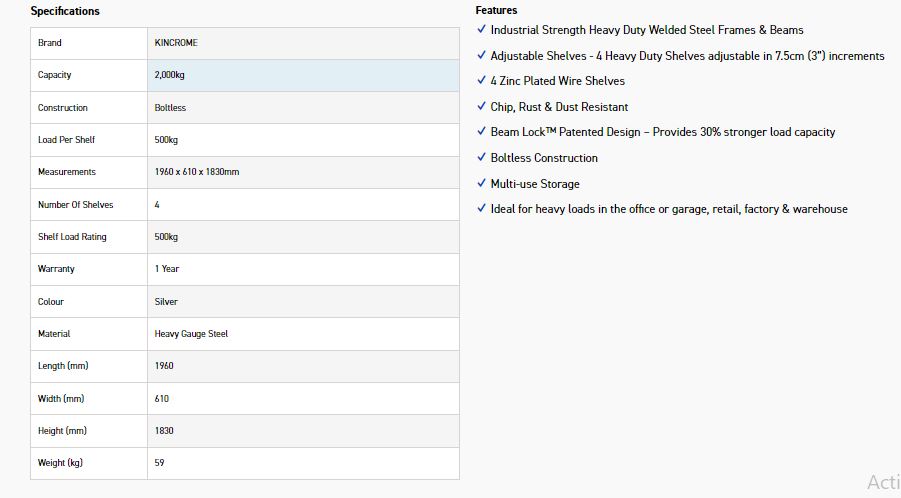The height and width of the screenshot is (498, 901).
Task: Click checkmark beside Industrial Strength Heavy Duty feature
Action: (x=482, y=30)
